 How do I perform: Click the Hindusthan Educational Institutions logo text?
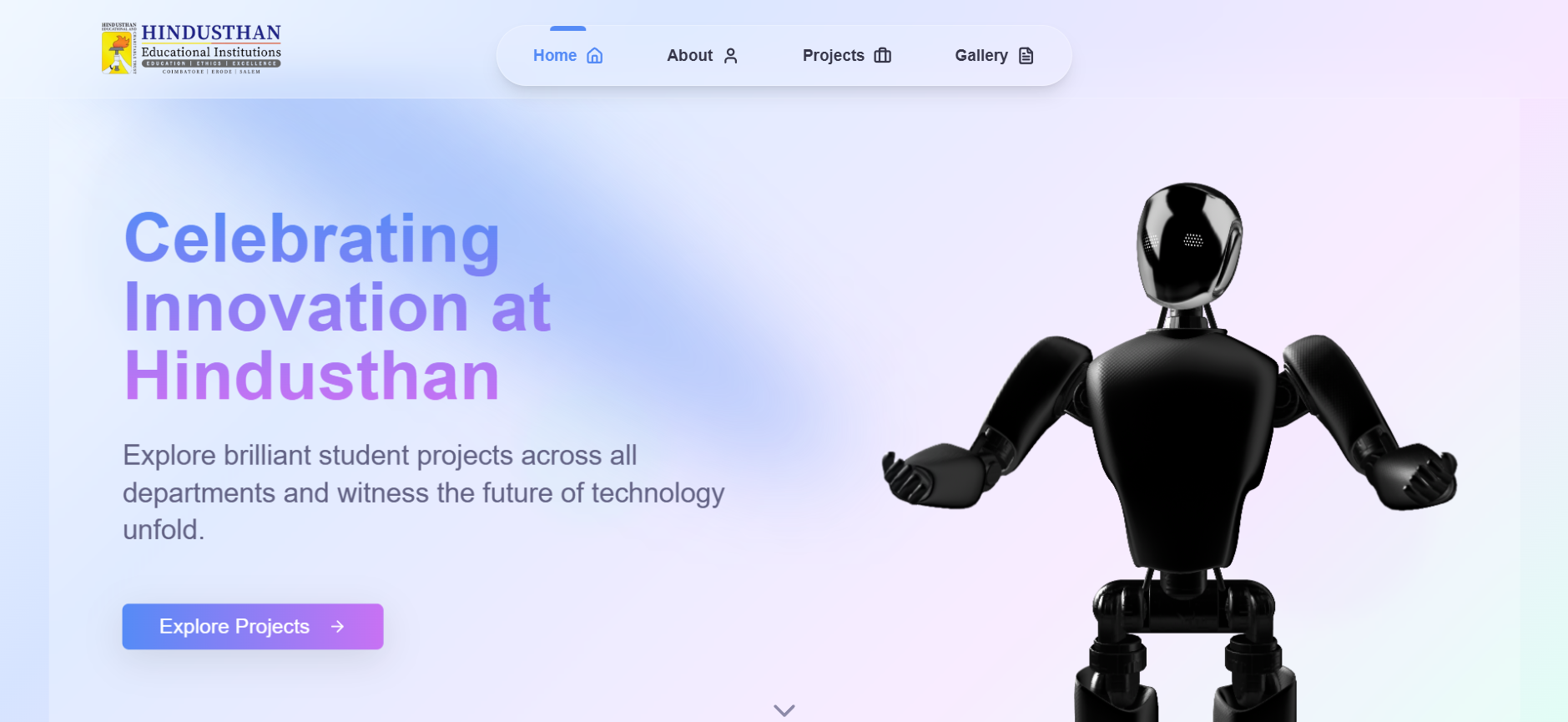pos(211,48)
